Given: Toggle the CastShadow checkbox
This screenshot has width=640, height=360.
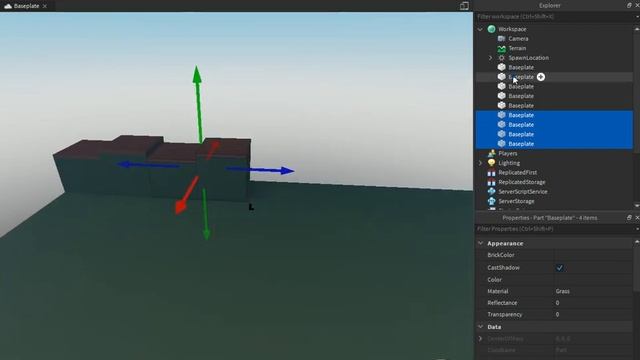Looking at the screenshot, I should click(560, 268).
